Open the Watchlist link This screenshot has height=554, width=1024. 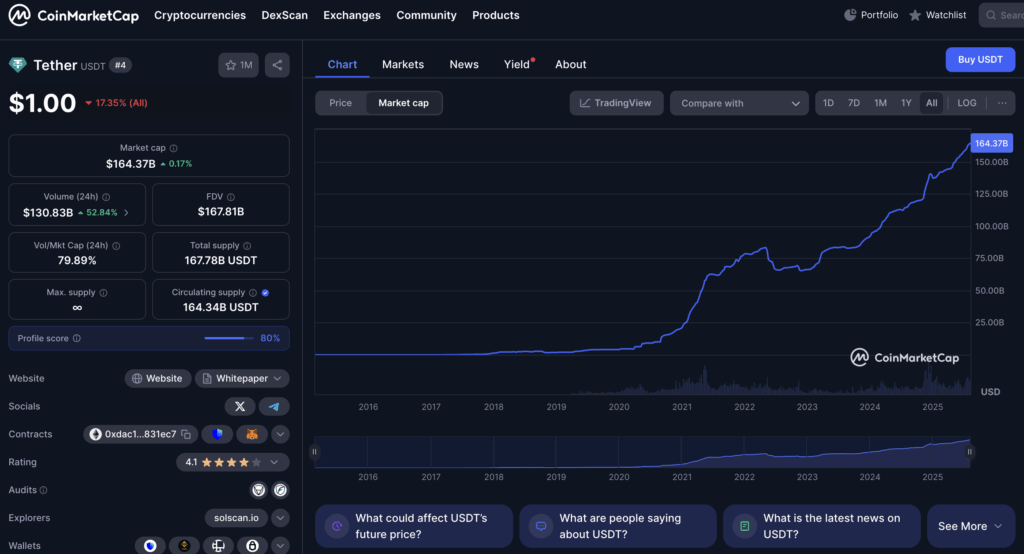(938, 15)
